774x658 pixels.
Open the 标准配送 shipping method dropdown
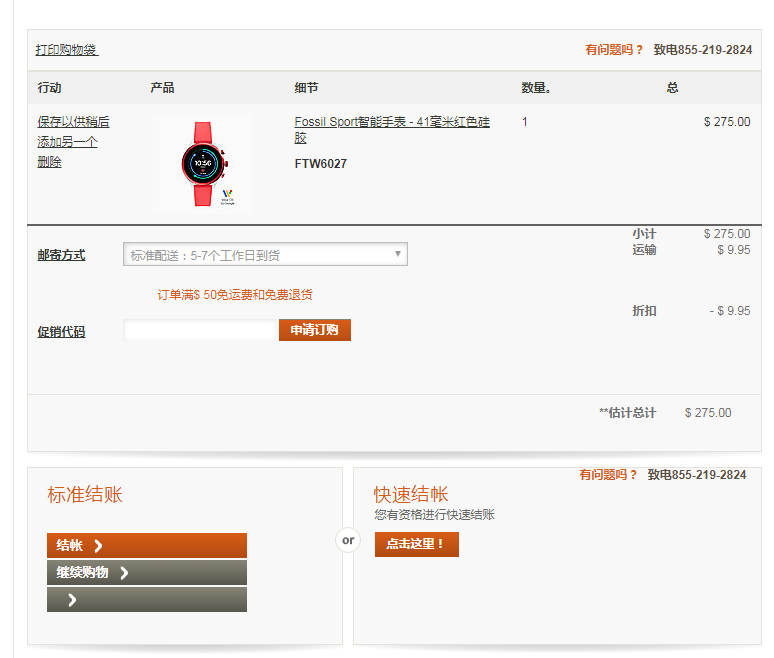[x=265, y=254]
